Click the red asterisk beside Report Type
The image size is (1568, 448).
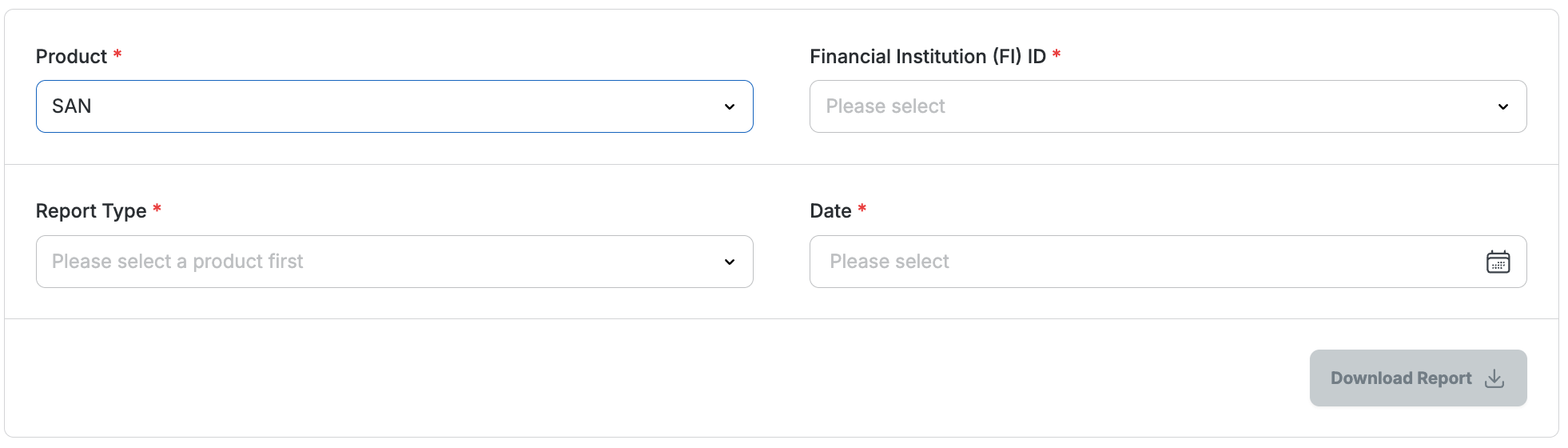click(x=157, y=209)
